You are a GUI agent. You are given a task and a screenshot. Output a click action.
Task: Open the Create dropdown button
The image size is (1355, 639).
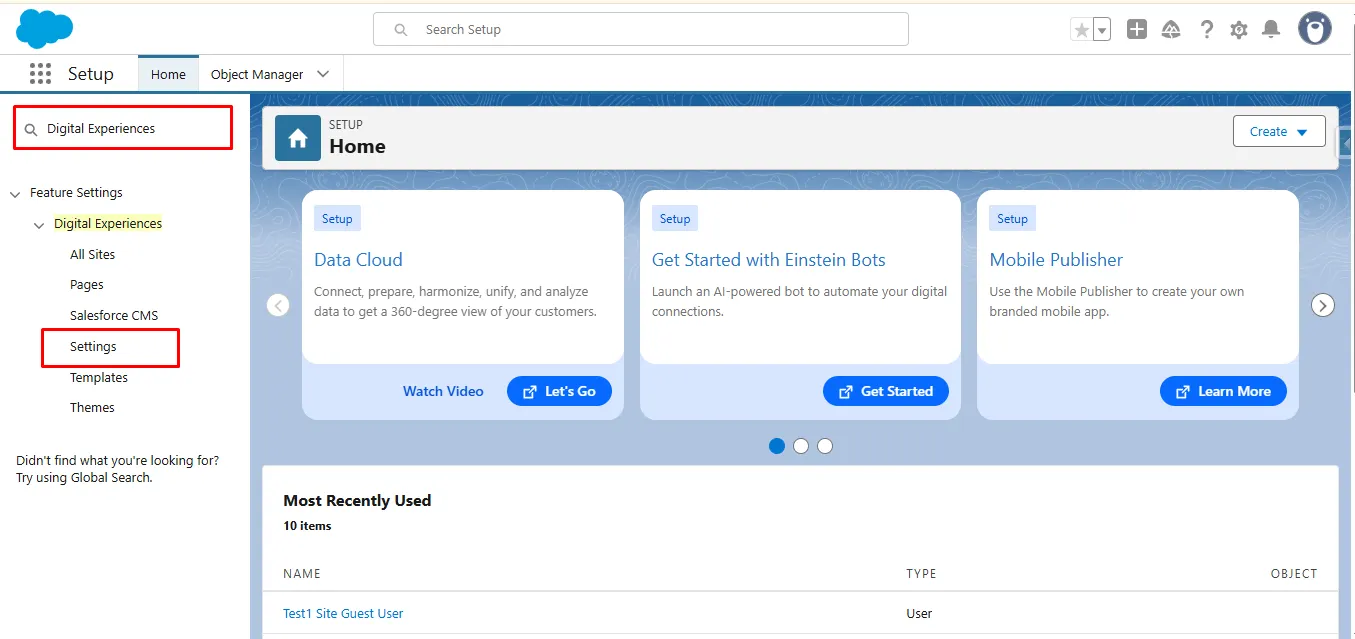coord(1279,131)
